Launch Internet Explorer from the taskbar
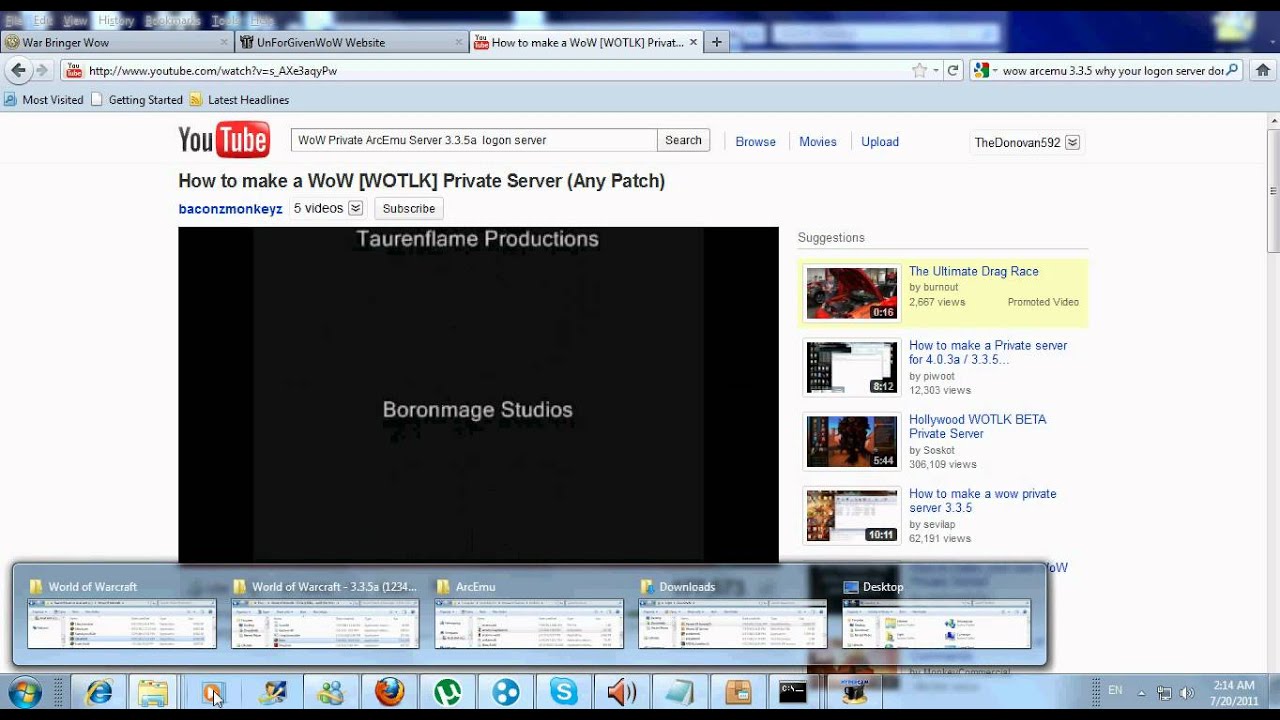This screenshot has height=720, width=1280. coord(99,692)
